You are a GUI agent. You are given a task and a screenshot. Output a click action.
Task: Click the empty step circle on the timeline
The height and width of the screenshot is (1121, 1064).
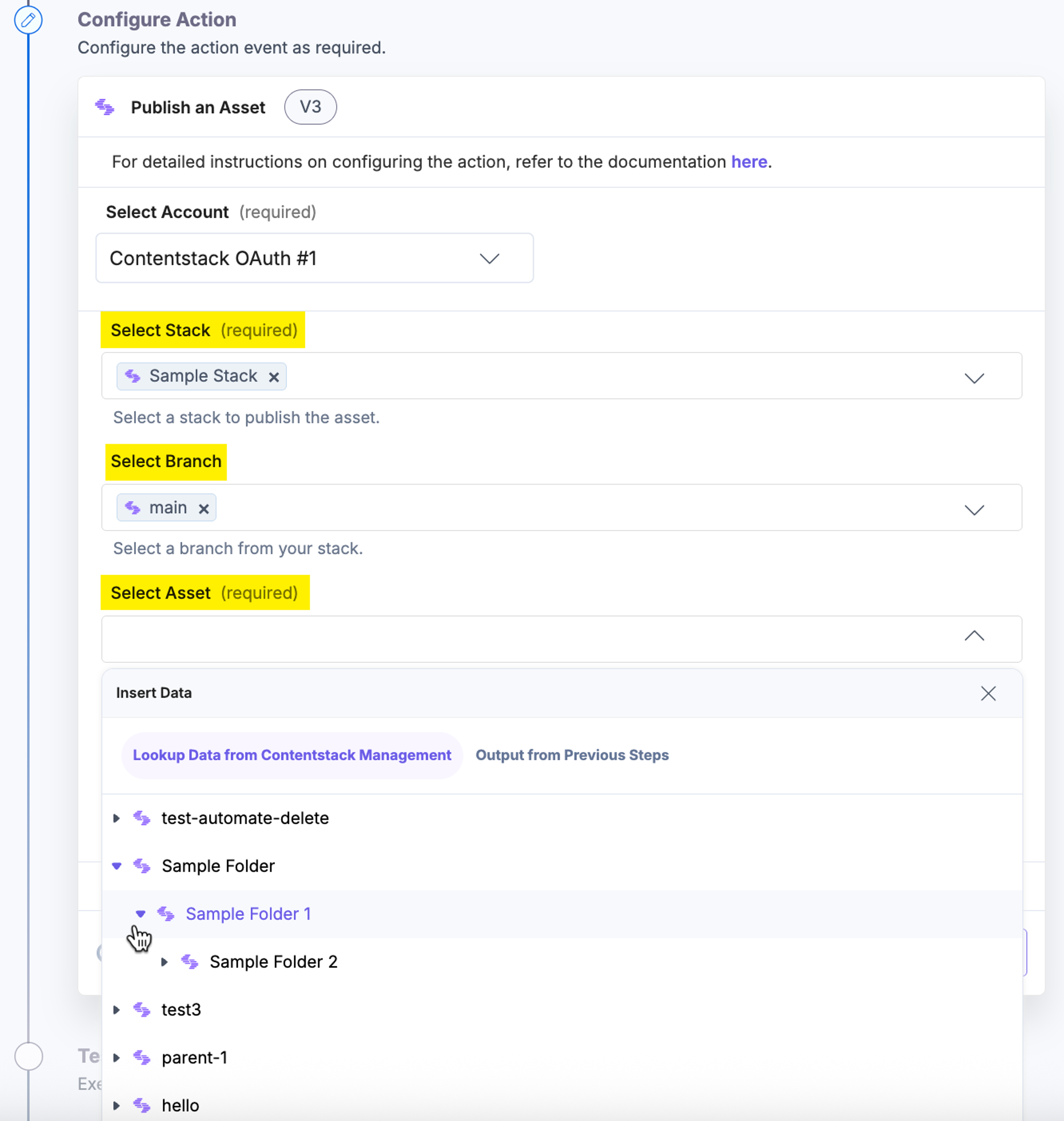coord(28,1056)
